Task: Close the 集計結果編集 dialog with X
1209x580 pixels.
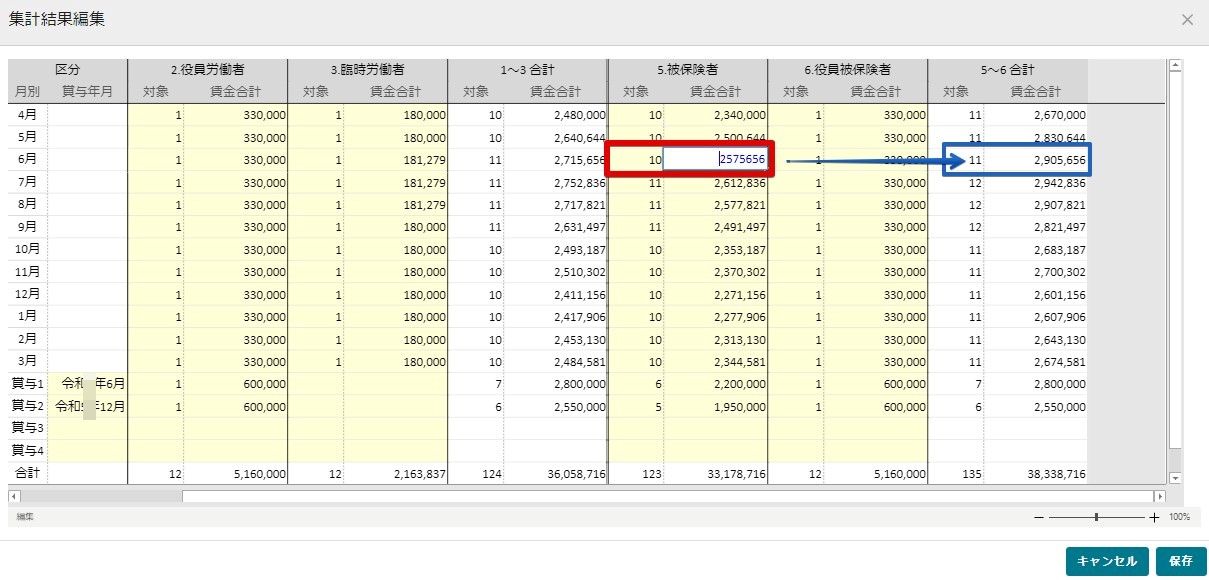Action: click(1187, 20)
